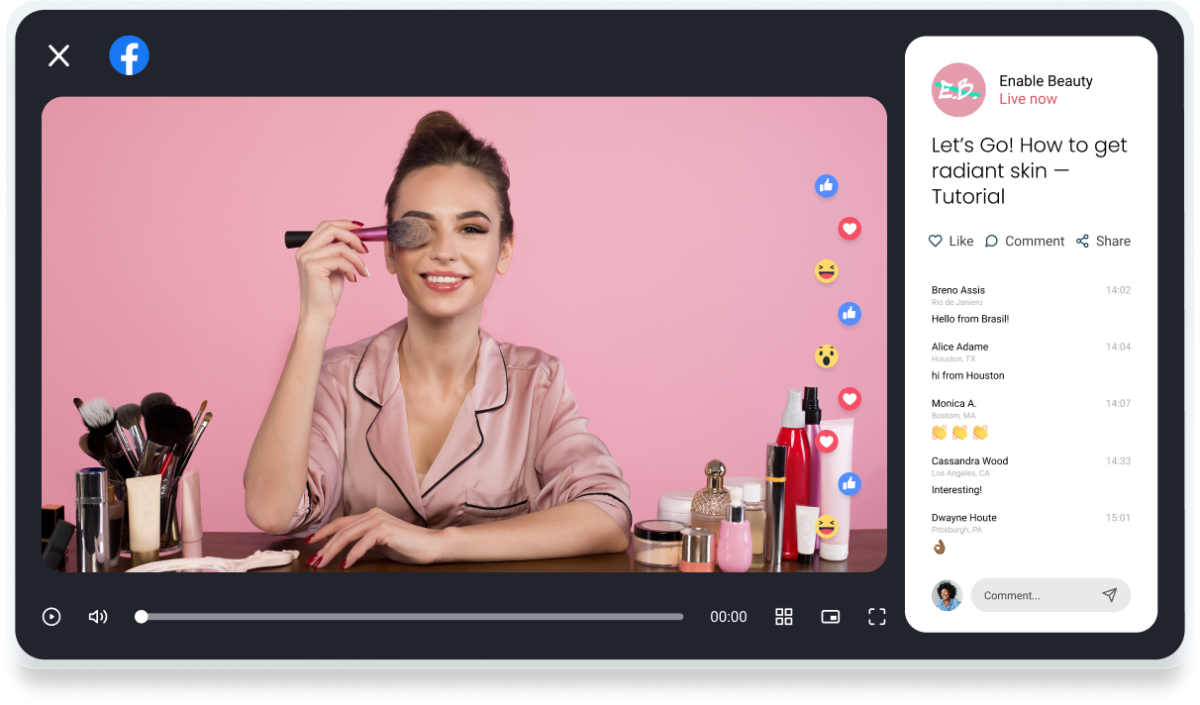This screenshot has height=705, width=1200.
Task: Open picture-in-picture mode
Action: click(830, 616)
